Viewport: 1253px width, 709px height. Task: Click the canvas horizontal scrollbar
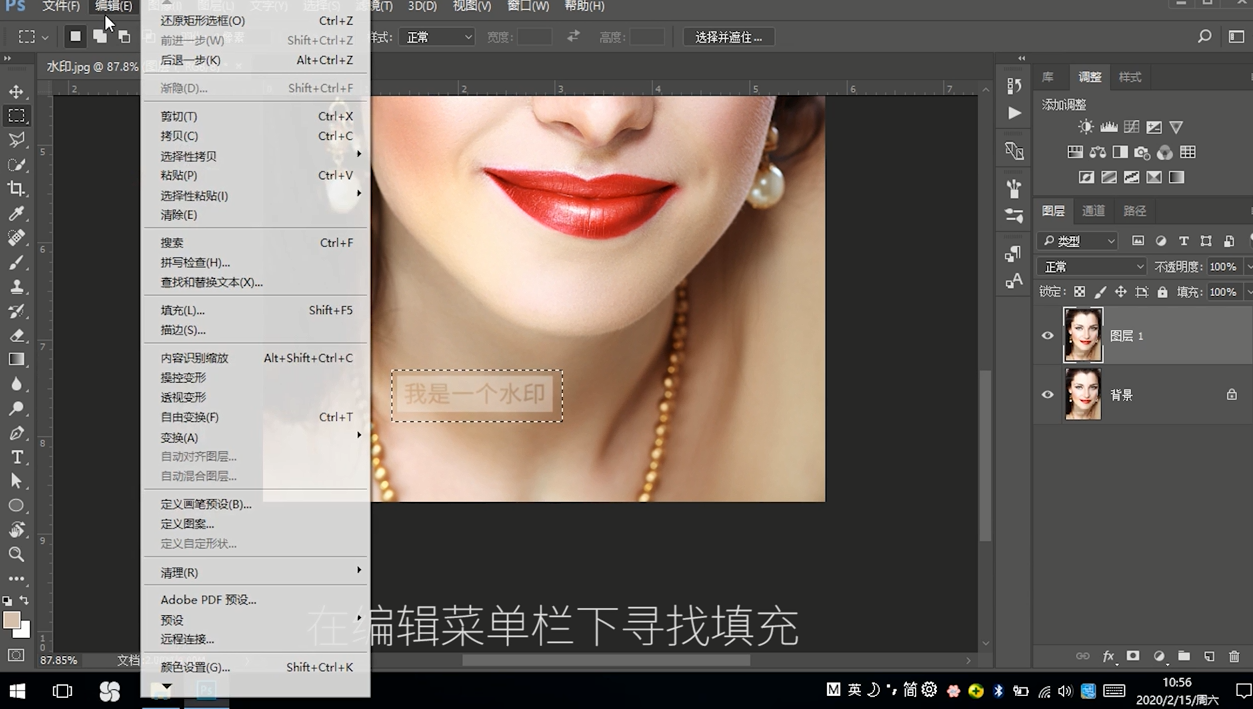coord(606,660)
